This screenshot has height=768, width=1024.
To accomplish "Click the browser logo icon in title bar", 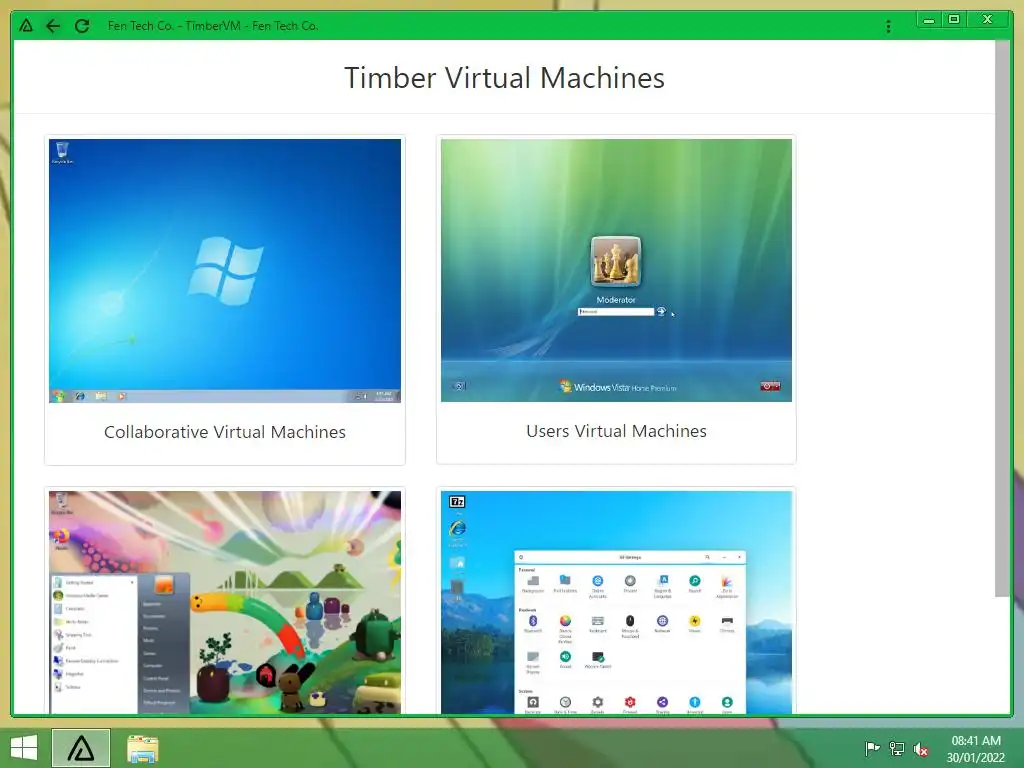I will tap(25, 25).
